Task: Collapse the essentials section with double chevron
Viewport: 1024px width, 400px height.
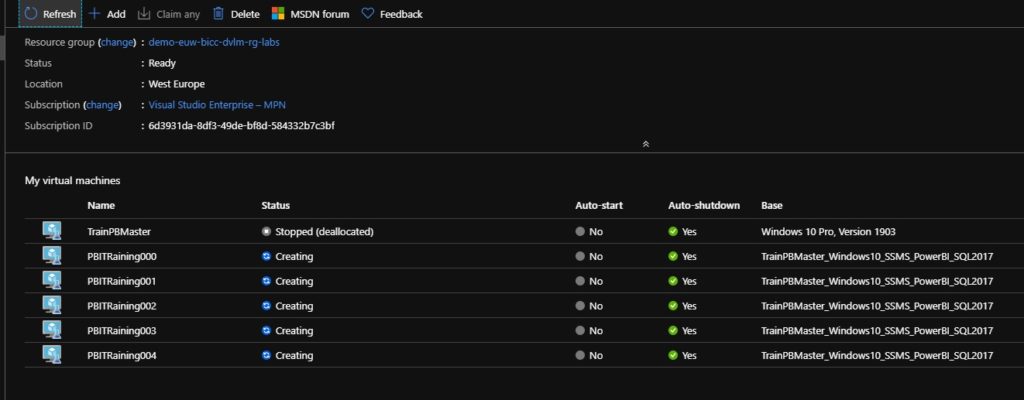Action: pos(646,144)
